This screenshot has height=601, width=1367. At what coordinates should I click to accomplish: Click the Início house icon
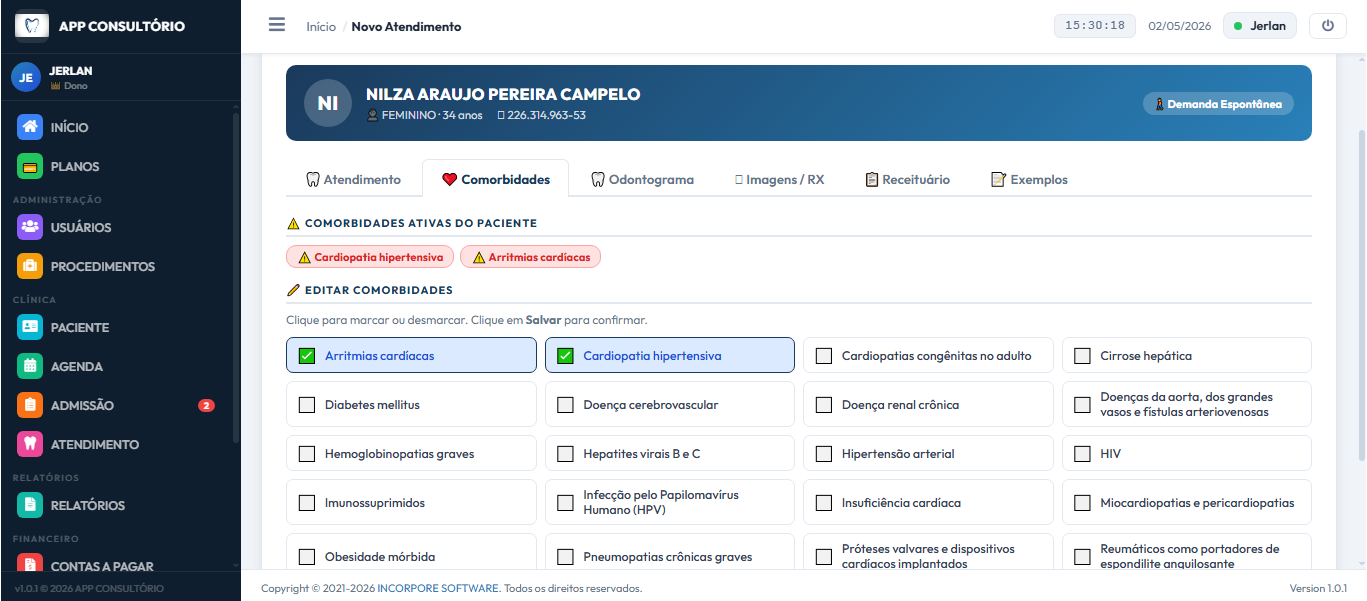coord(30,127)
